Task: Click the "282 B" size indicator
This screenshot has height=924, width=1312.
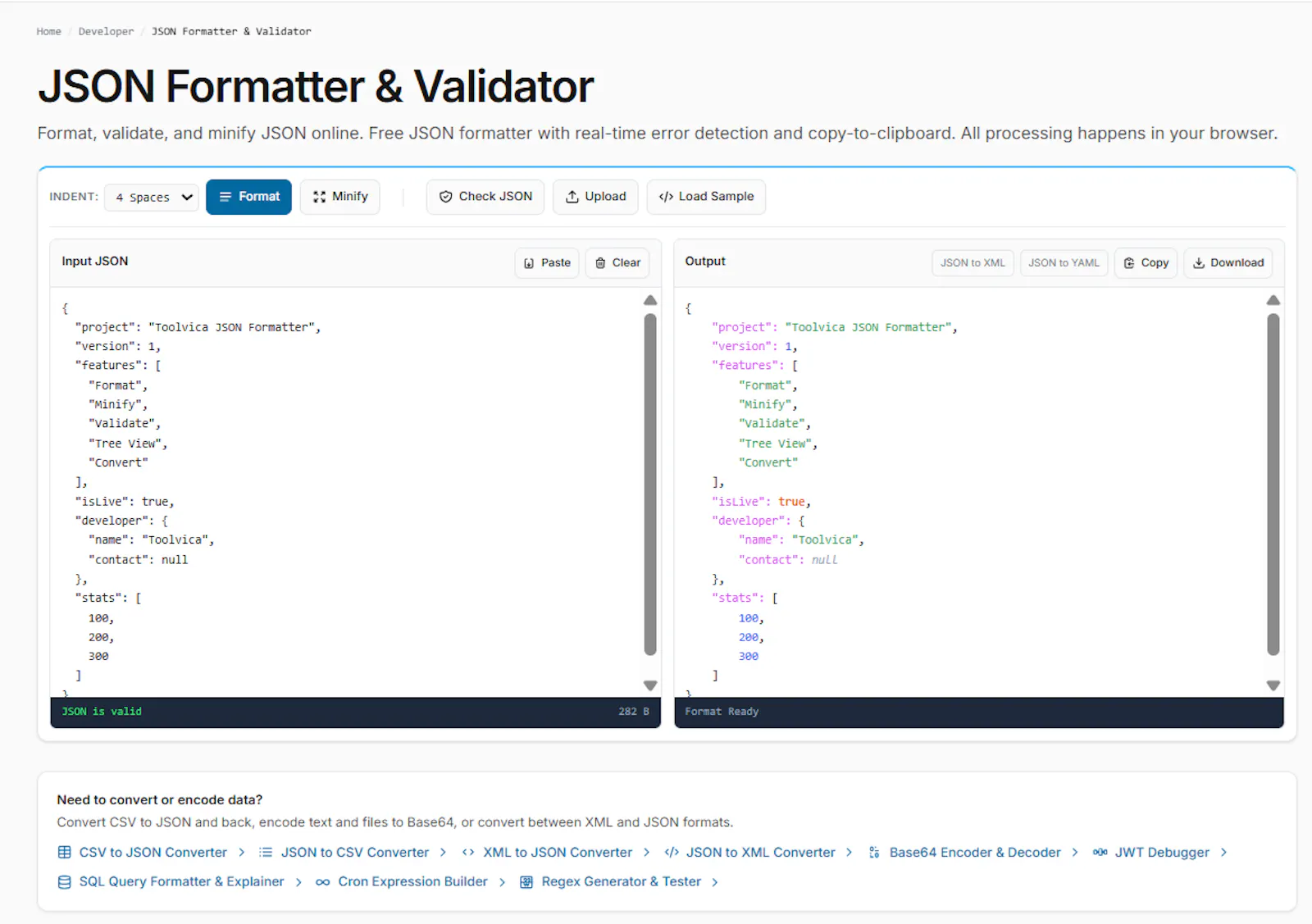Action: (634, 712)
